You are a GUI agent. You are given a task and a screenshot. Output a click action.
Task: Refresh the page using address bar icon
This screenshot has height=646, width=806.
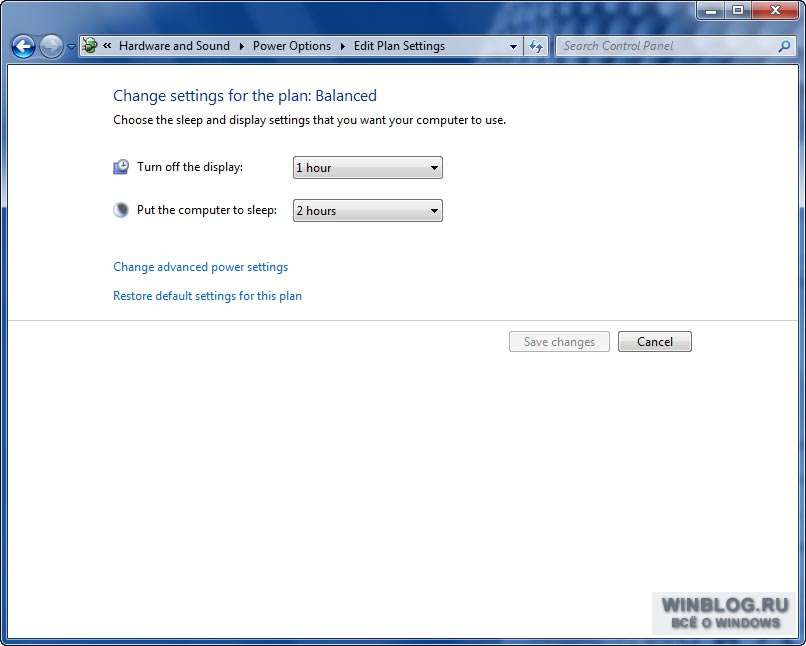536,46
